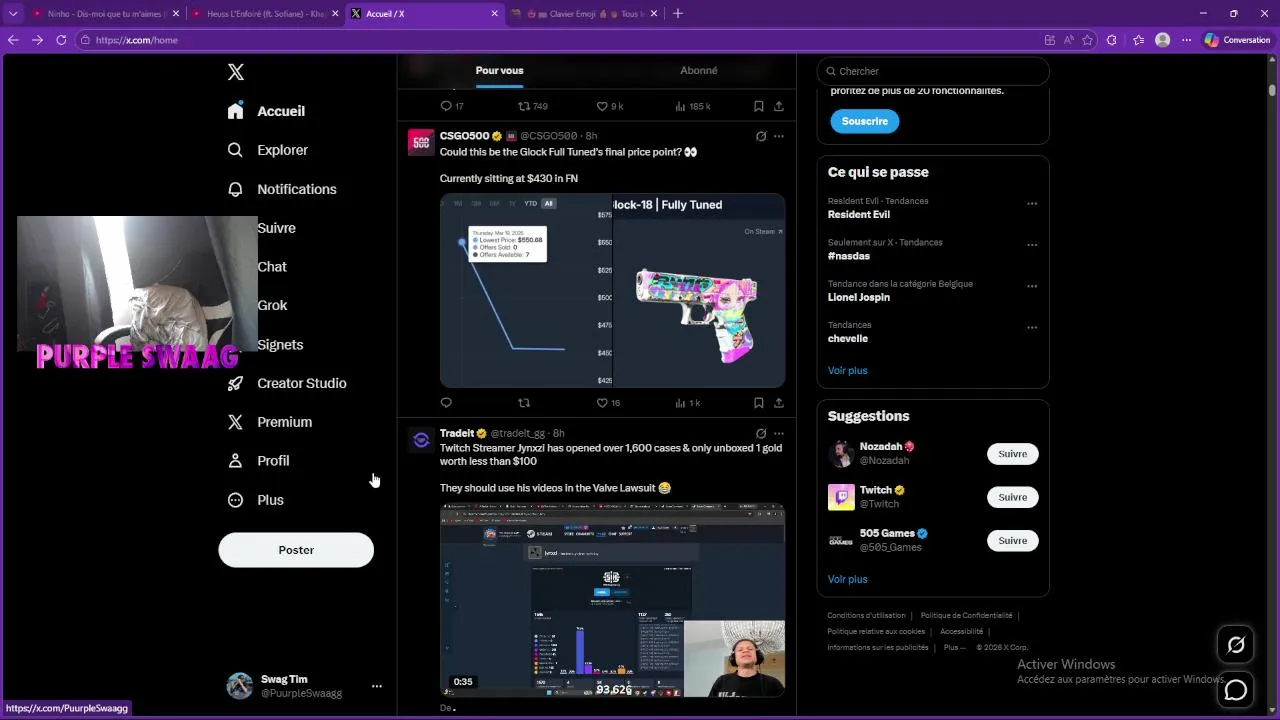The width and height of the screenshot is (1280, 720).
Task: Share the CSGO500 tweet
Action: [779, 403]
